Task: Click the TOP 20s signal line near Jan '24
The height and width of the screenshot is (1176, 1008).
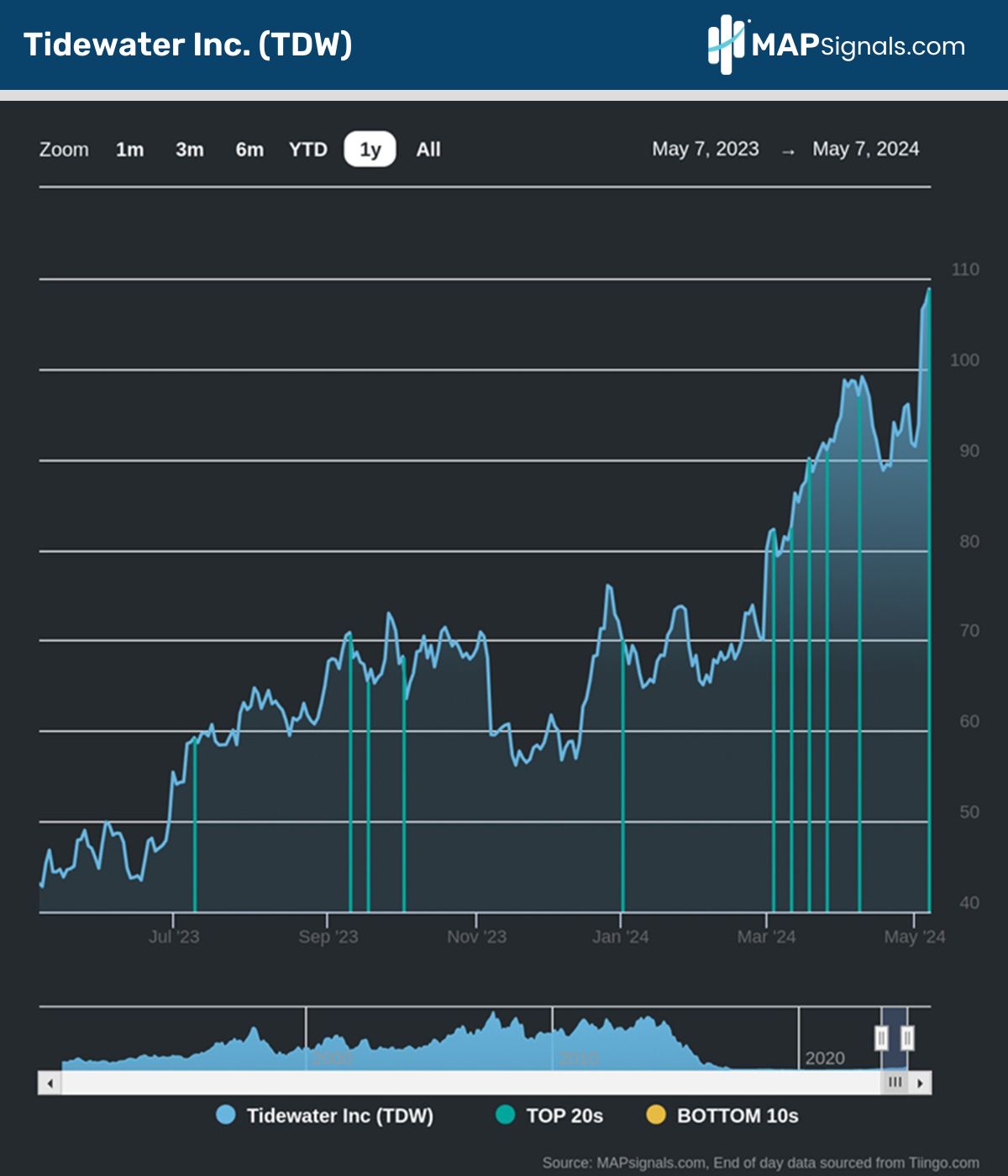Action: coord(622,777)
